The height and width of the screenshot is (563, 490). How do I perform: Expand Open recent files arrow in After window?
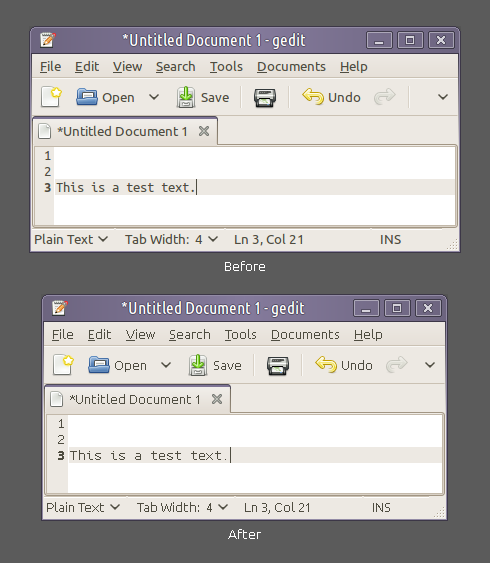click(166, 365)
